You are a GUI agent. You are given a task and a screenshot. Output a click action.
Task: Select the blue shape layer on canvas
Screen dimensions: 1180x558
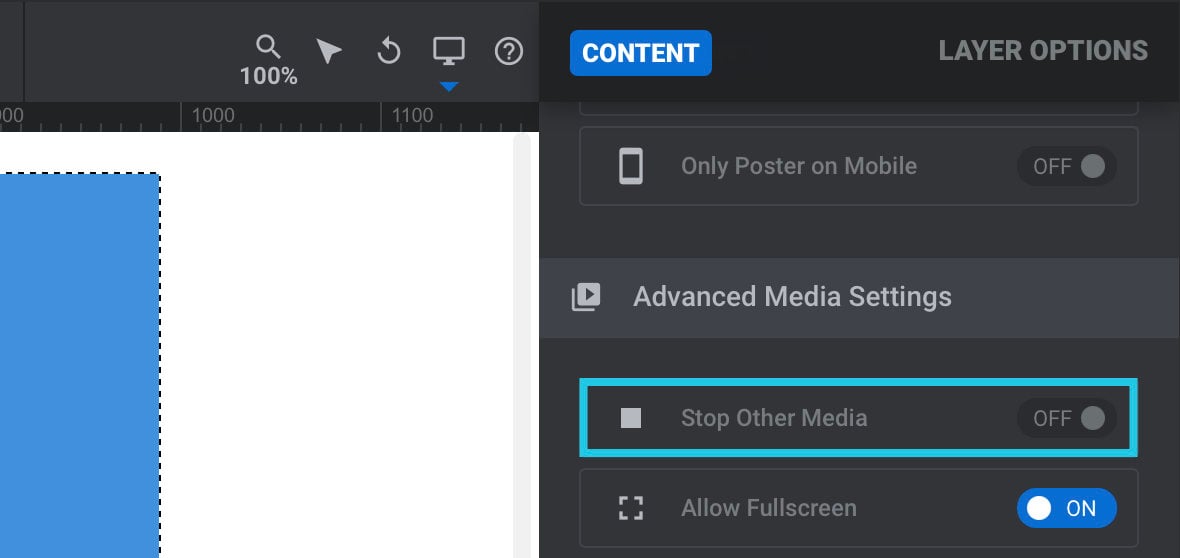click(79, 365)
